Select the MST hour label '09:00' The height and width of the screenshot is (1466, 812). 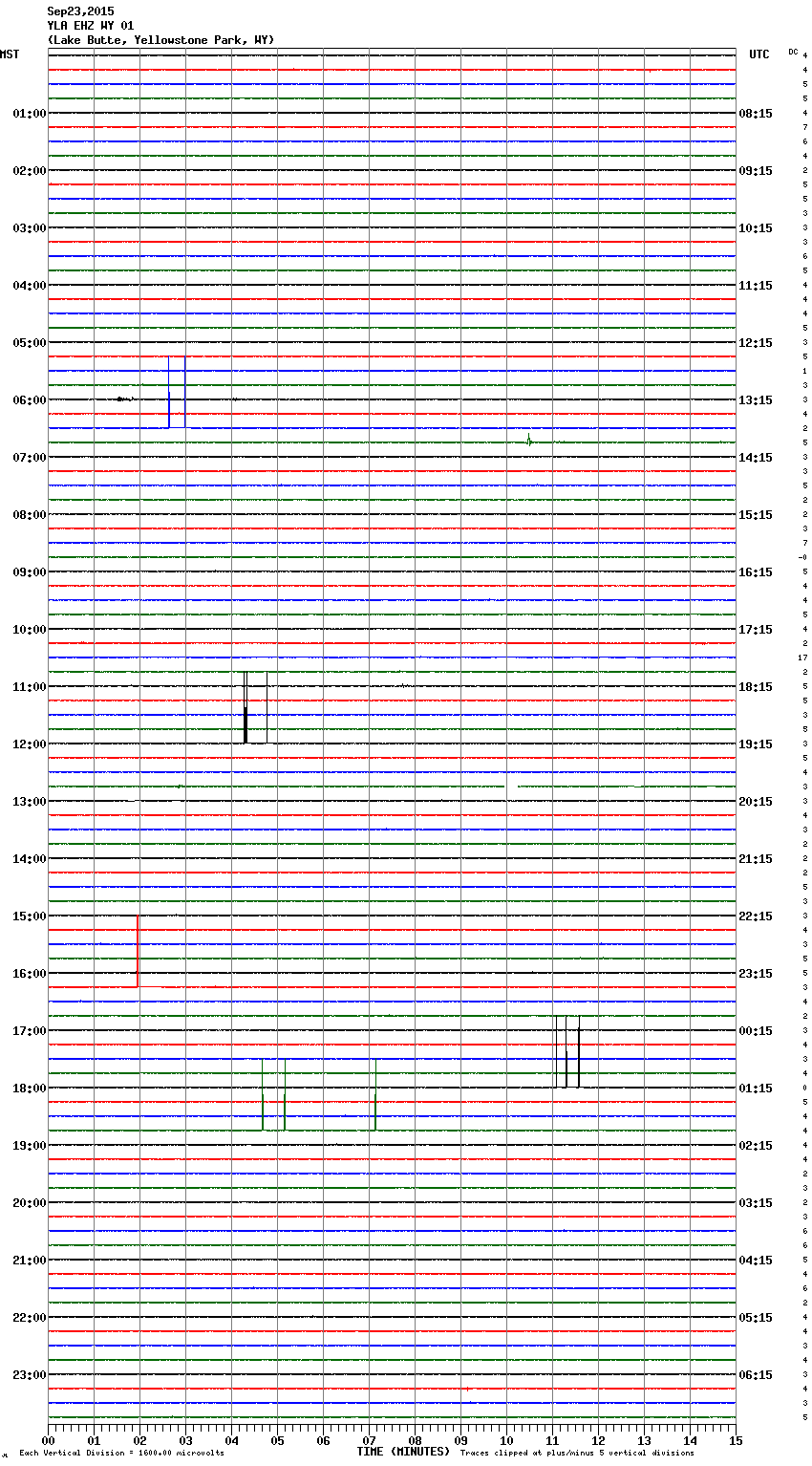click(x=29, y=572)
